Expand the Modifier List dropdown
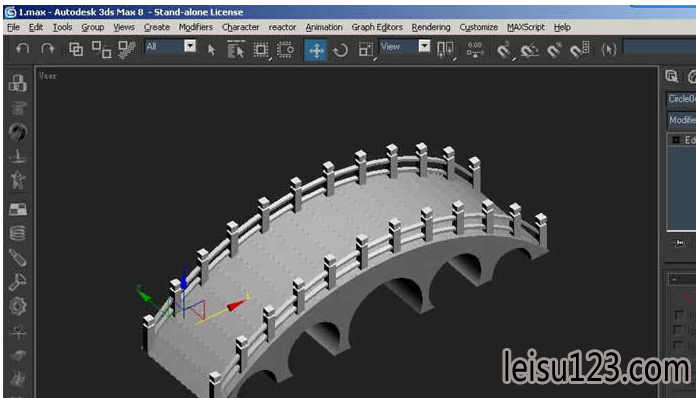Image resolution: width=696 pixels, height=398 pixels. (682, 120)
